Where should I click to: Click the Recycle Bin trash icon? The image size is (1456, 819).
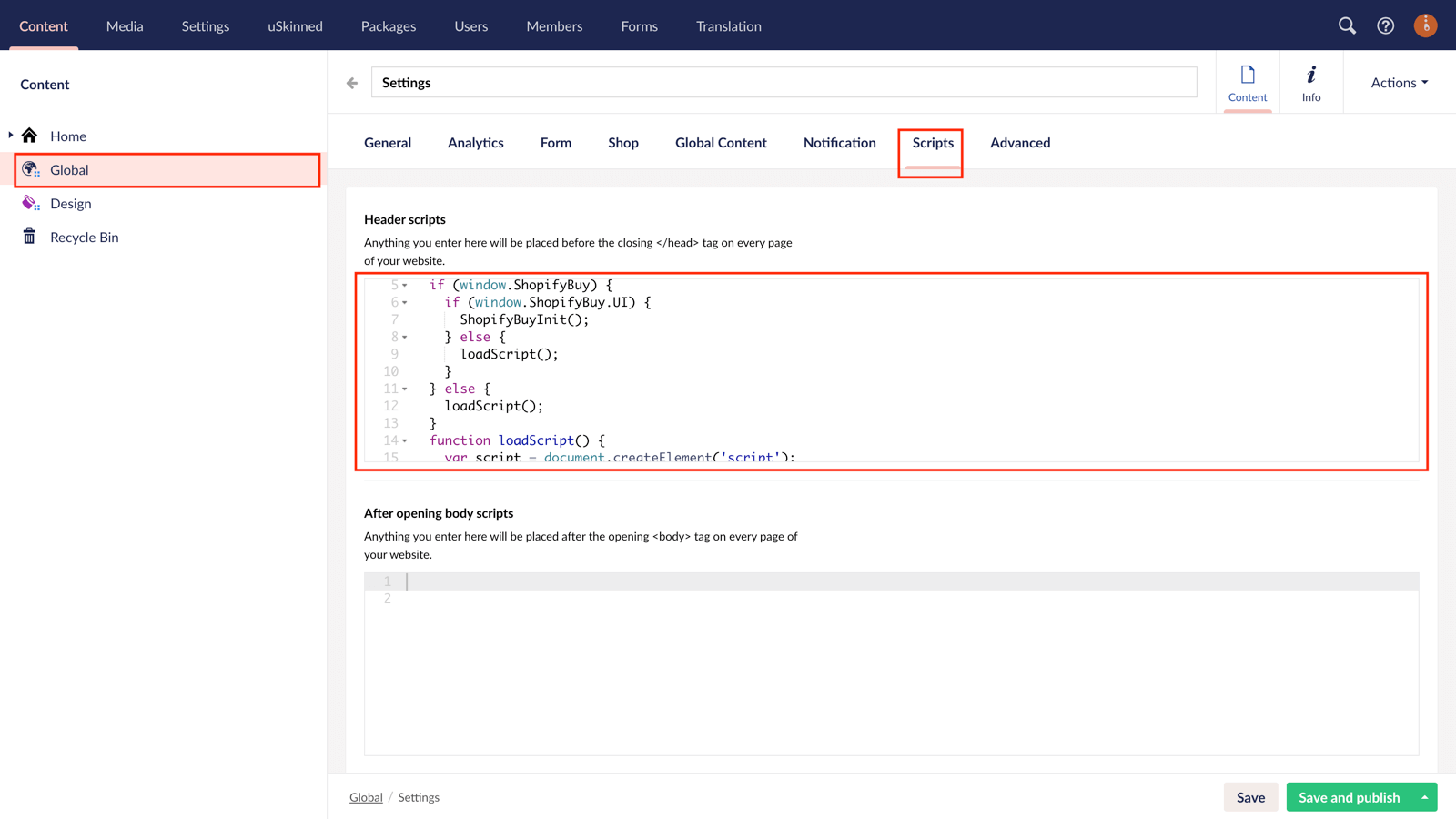pos(30,237)
